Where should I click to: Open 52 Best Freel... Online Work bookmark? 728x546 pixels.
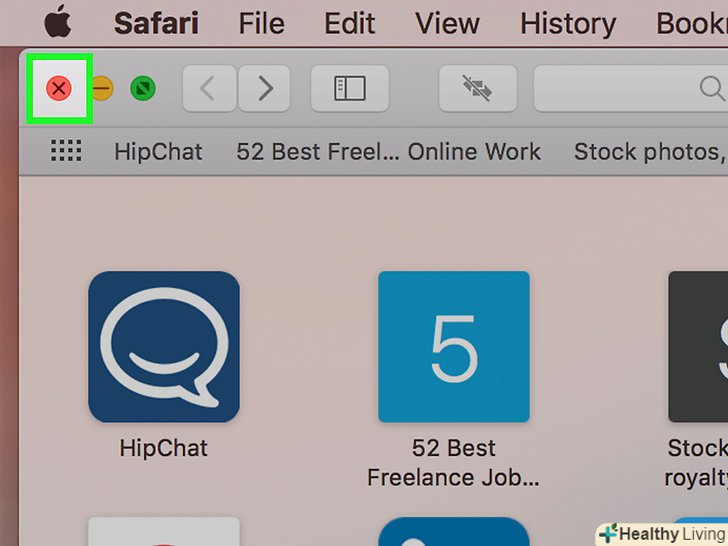[389, 152]
